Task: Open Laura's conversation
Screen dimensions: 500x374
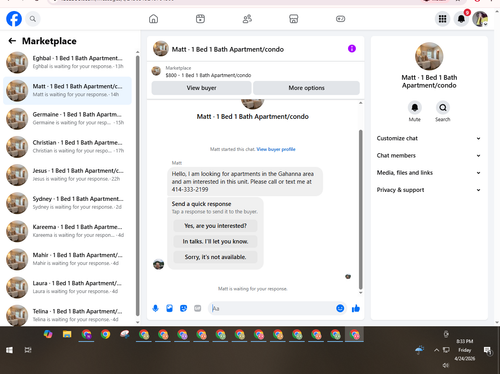Action: 67,287
